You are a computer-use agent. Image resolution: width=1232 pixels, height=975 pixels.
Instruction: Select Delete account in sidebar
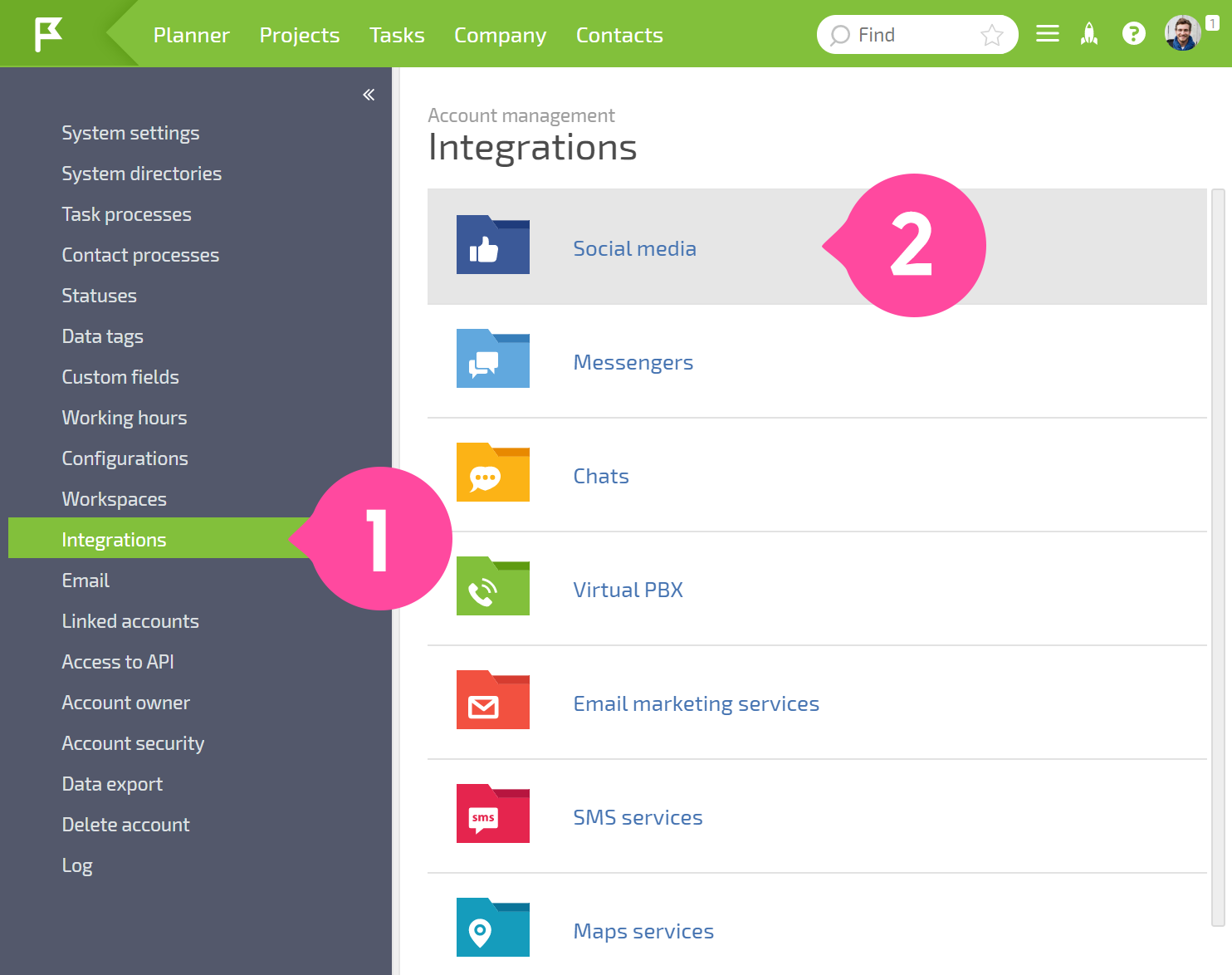point(126,825)
